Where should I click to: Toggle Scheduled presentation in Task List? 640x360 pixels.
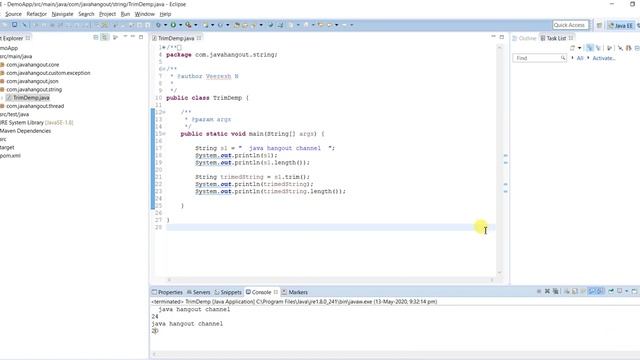598,48
